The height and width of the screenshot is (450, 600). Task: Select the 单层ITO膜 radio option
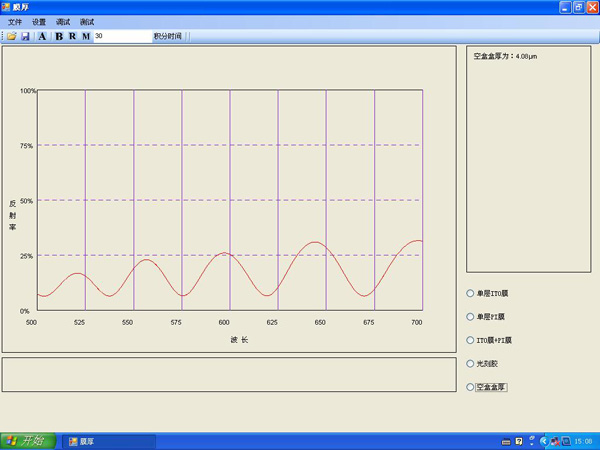click(471, 293)
